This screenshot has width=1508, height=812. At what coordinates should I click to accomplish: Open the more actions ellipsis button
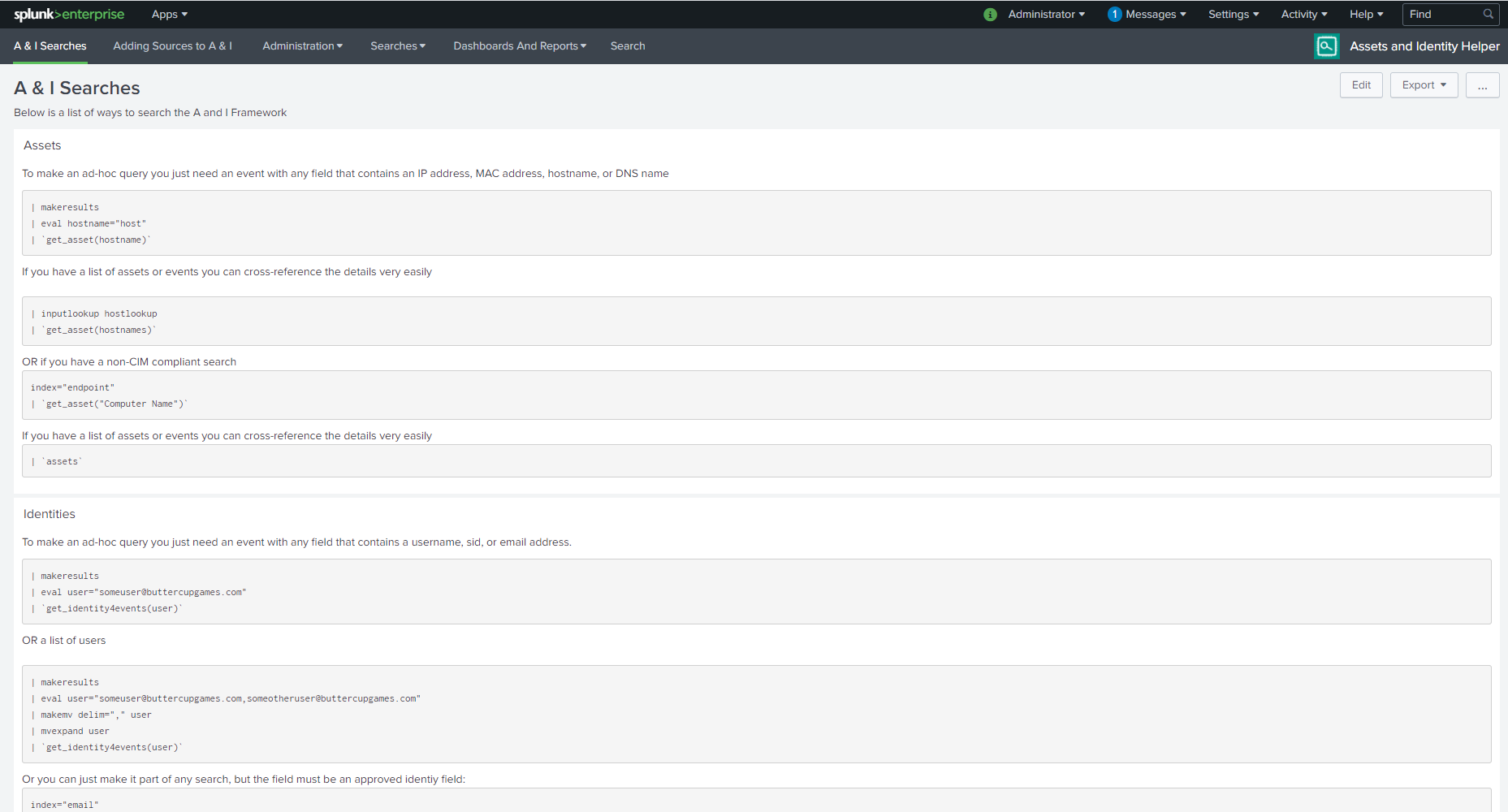coord(1483,85)
